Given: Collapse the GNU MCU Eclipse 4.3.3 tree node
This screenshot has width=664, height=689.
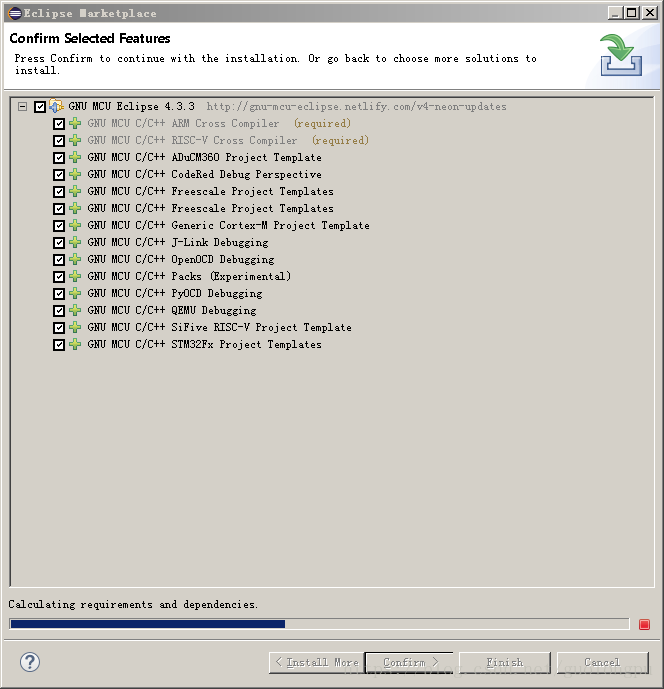Looking at the screenshot, I should click(22, 106).
